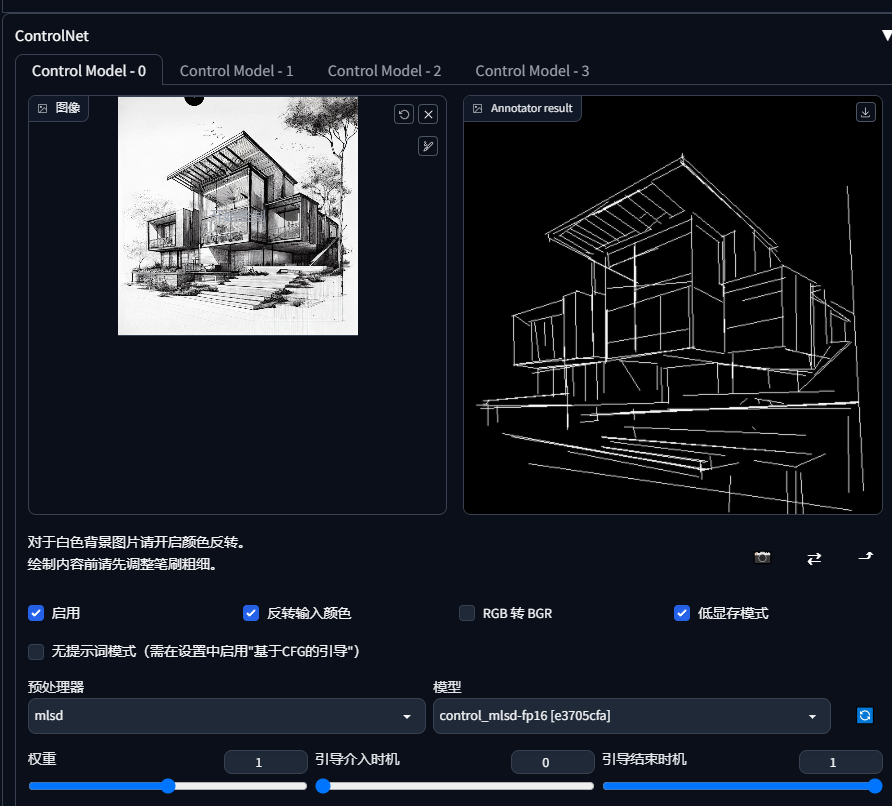892x806 pixels.
Task: Click the icon next to Annotator result label
Action: coord(477,108)
